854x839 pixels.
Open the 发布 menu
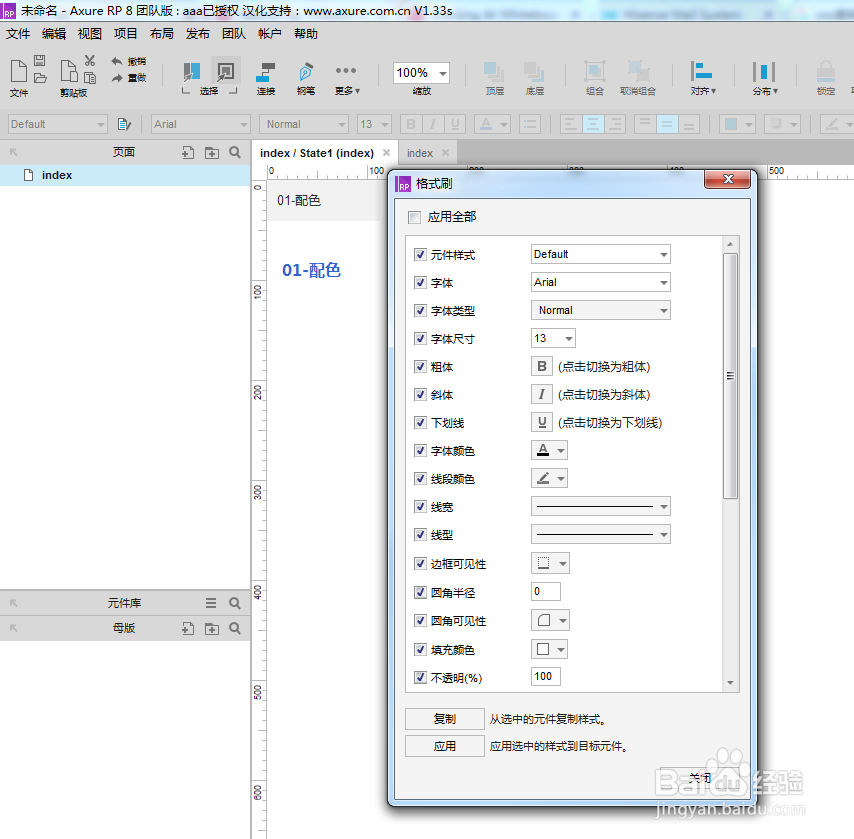point(197,34)
